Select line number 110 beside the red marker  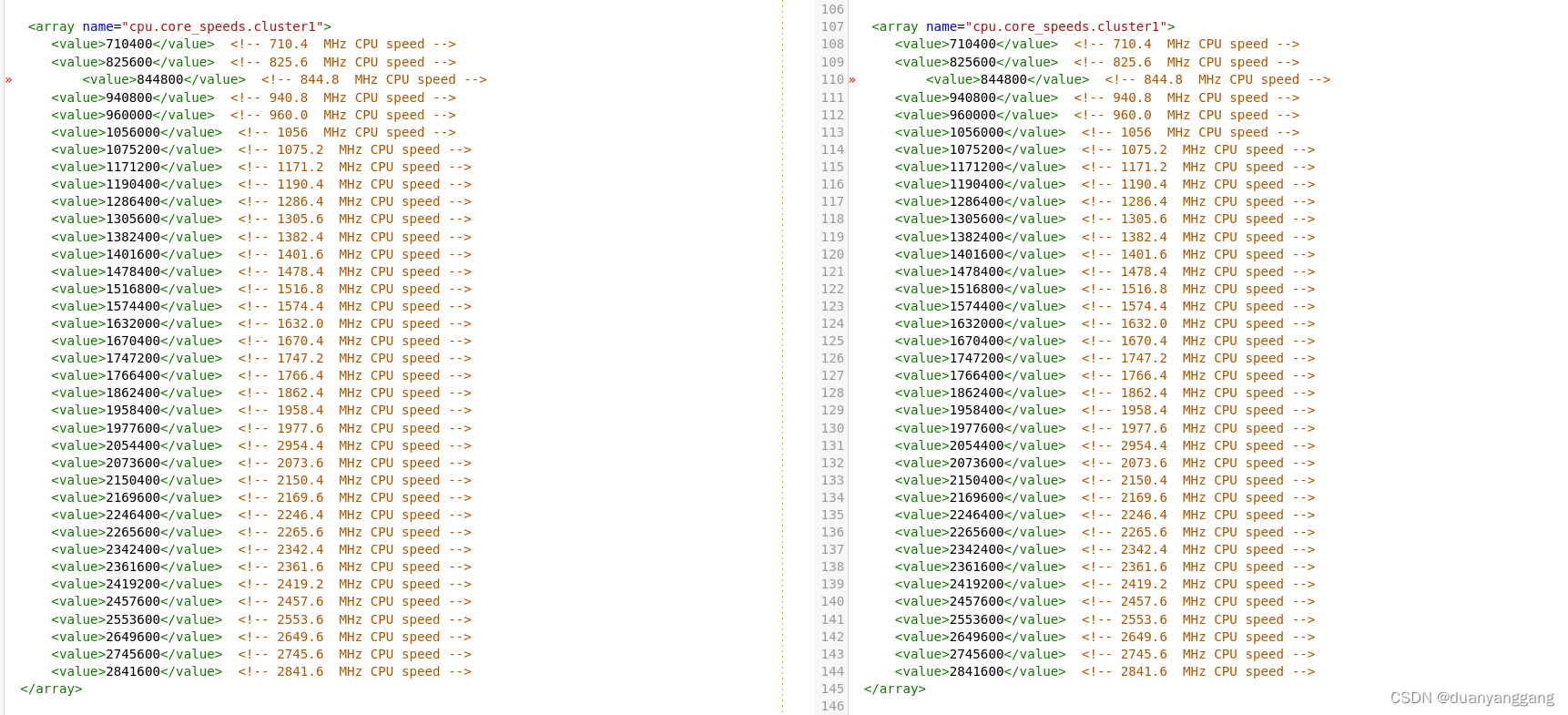832,79
